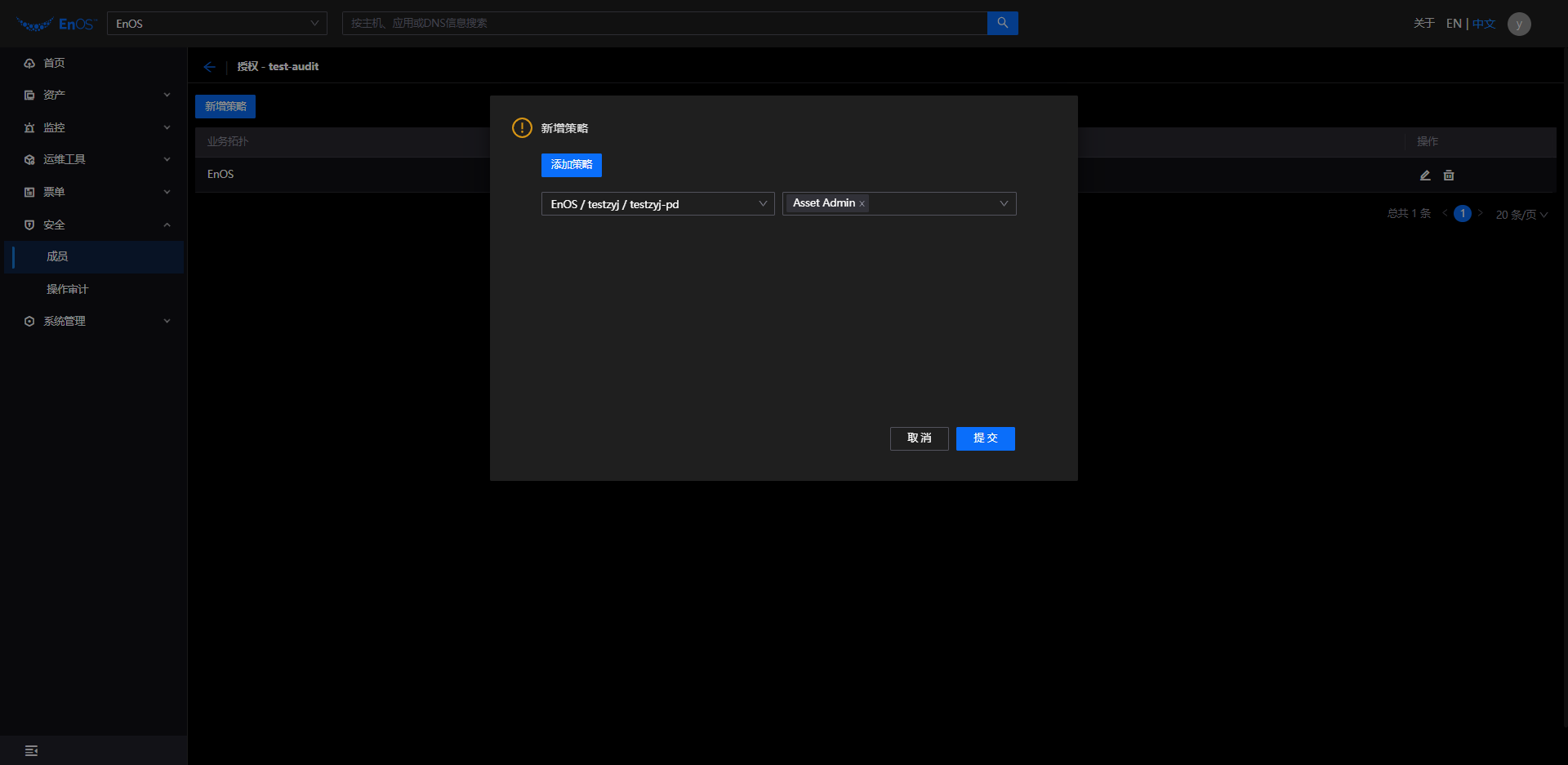Viewport: 1568px width, 765px height.
Task: Open the user avatar menu
Action: 1519,24
